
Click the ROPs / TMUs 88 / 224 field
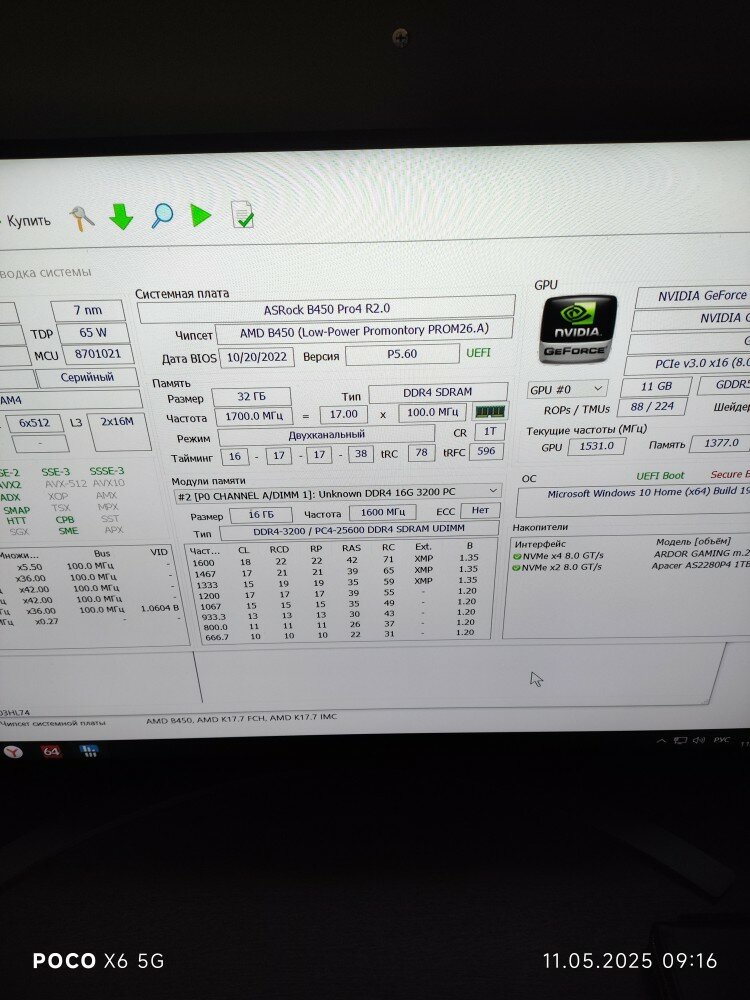pos(652,406)
